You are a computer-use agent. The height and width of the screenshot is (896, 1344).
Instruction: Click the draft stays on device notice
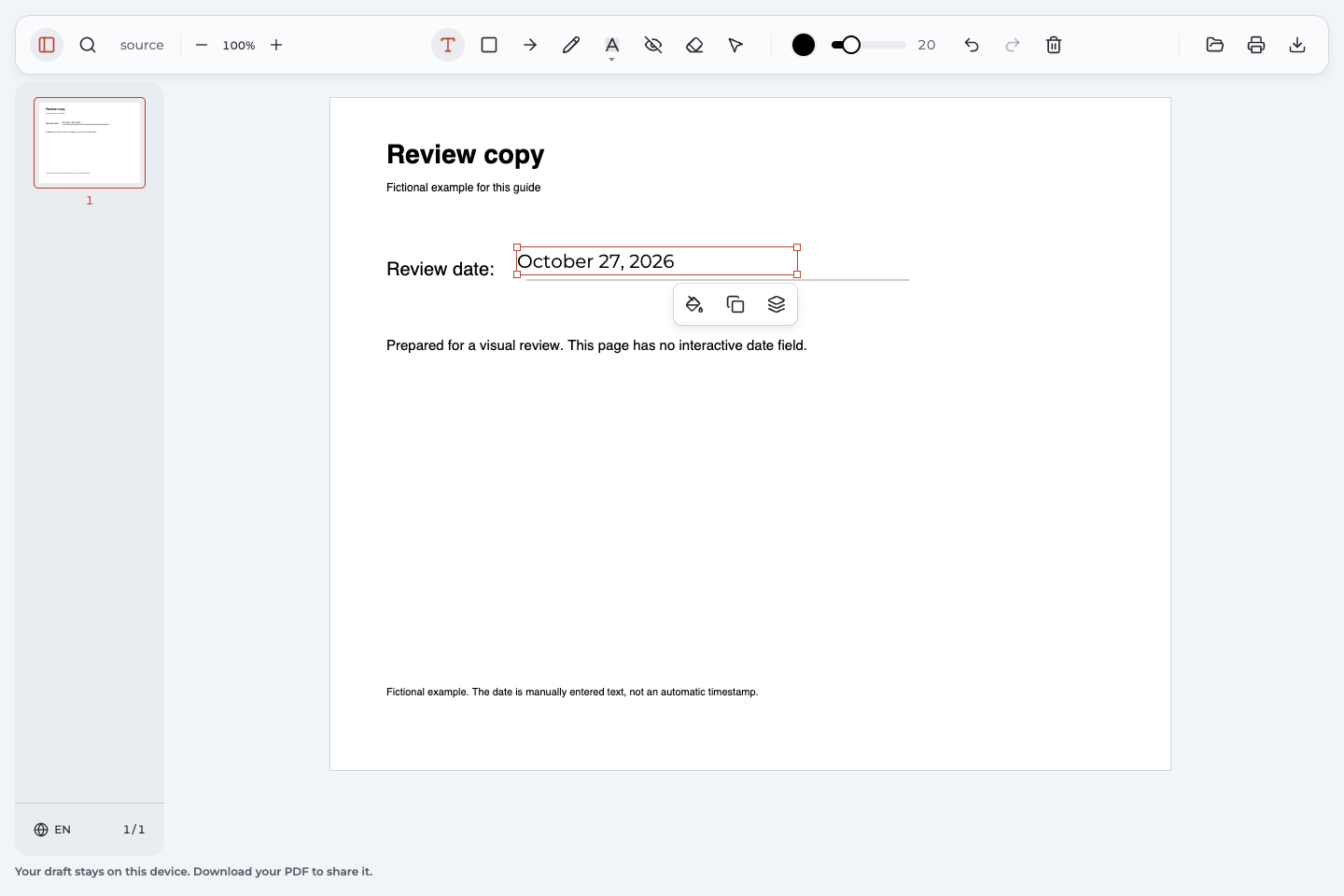[x=194, y=872]
